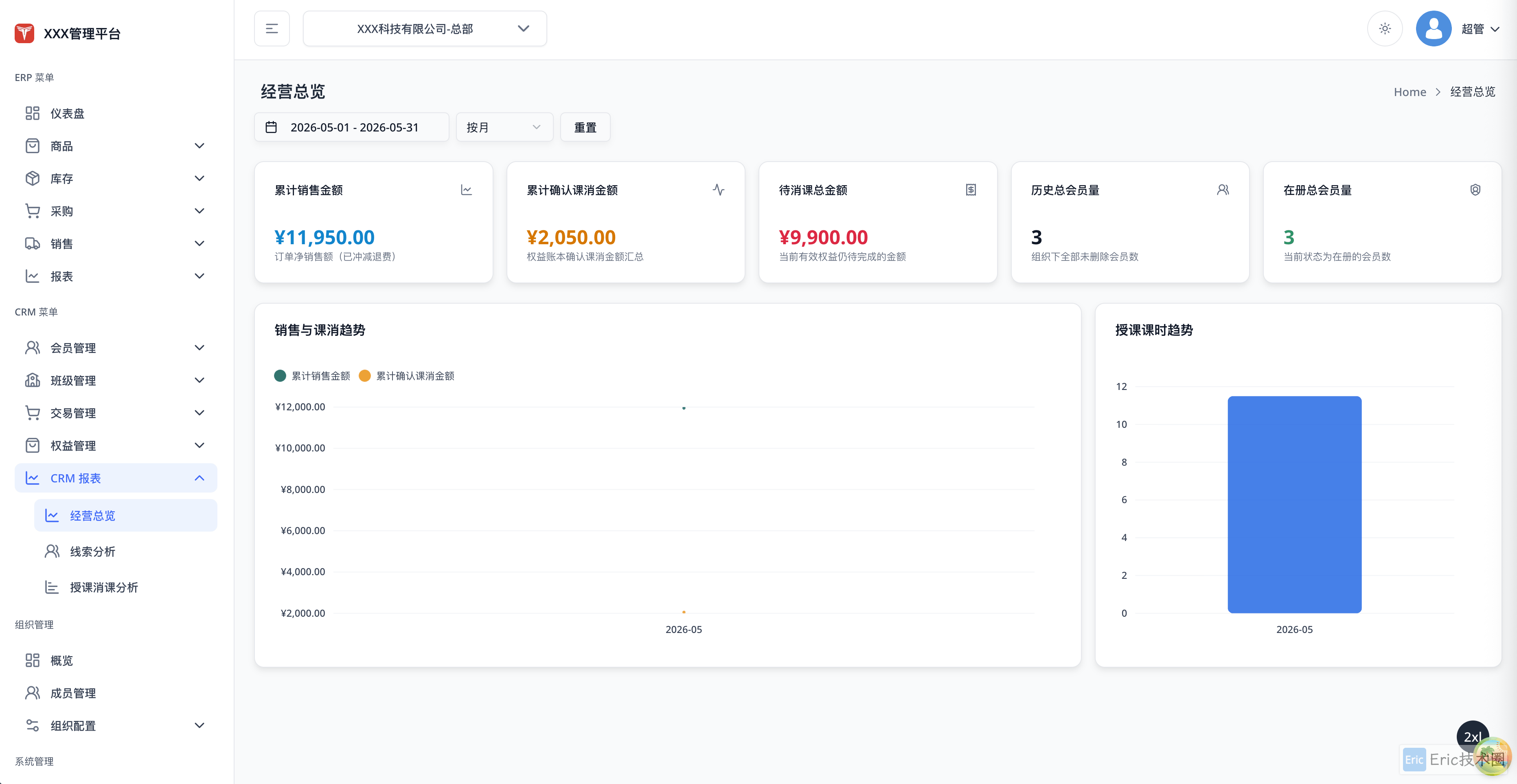
Task: Click the 班级管理 school icon
Action: tap(33, 380)
